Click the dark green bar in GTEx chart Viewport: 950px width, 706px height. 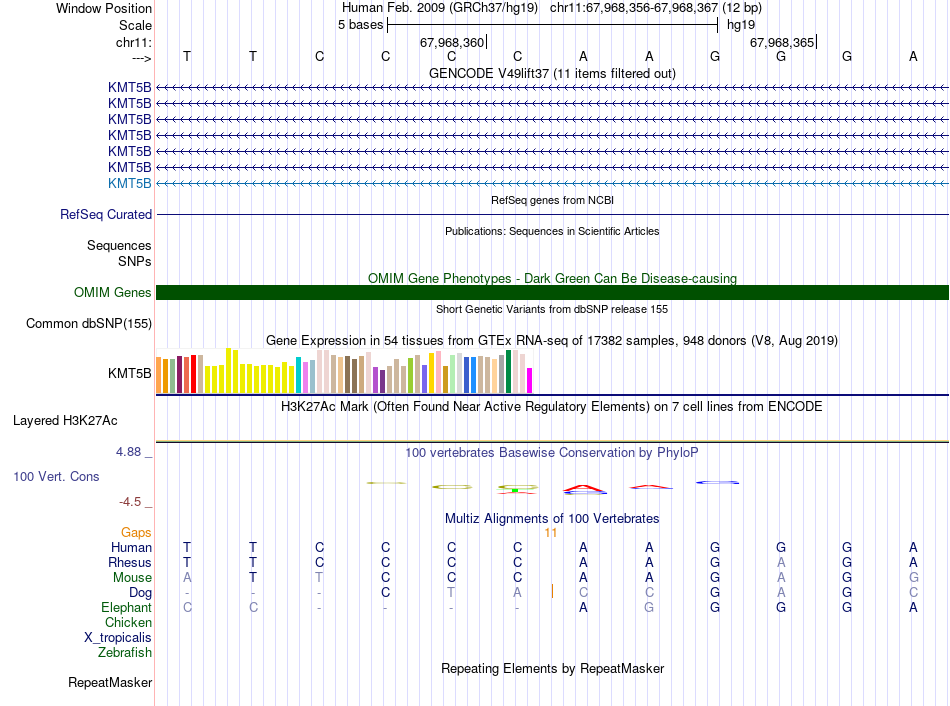(509, 371)
